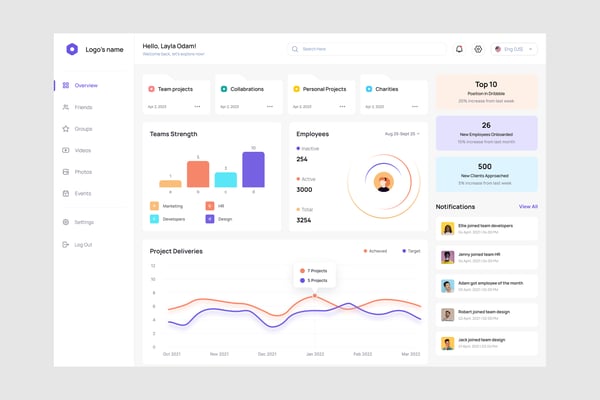Click the Active count 3000
600x400 pixels.
coord(304,189)
